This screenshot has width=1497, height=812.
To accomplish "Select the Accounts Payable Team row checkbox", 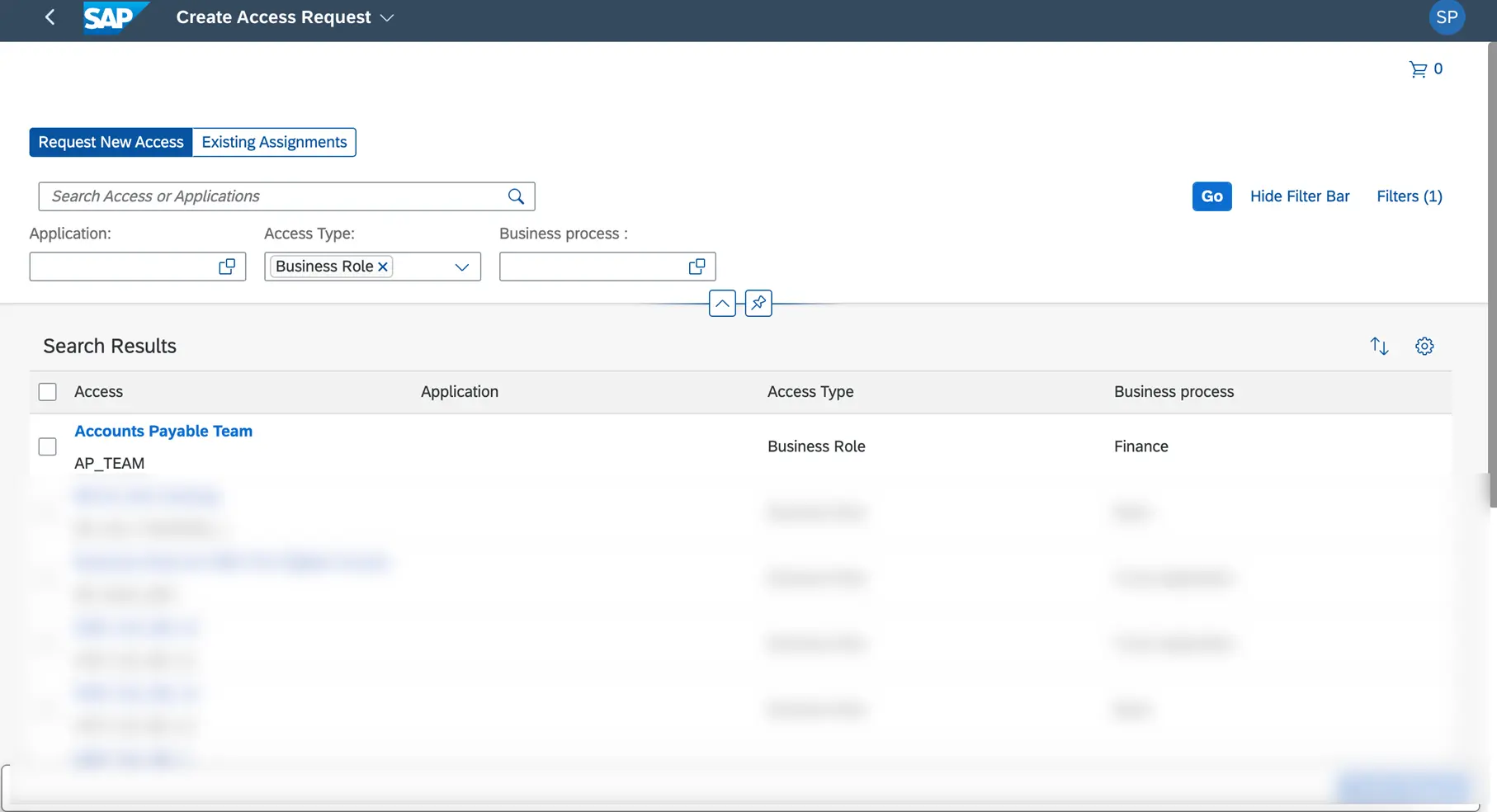I will (48, 446).
